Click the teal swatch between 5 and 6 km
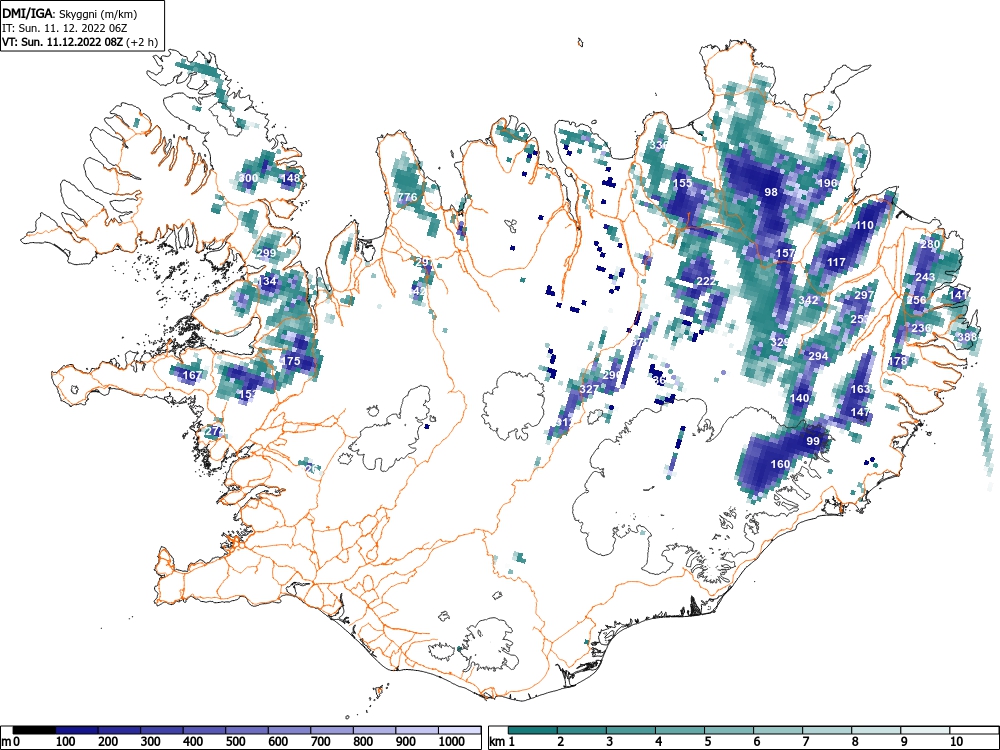1000x750 pixels. click(x=729, y=729)
